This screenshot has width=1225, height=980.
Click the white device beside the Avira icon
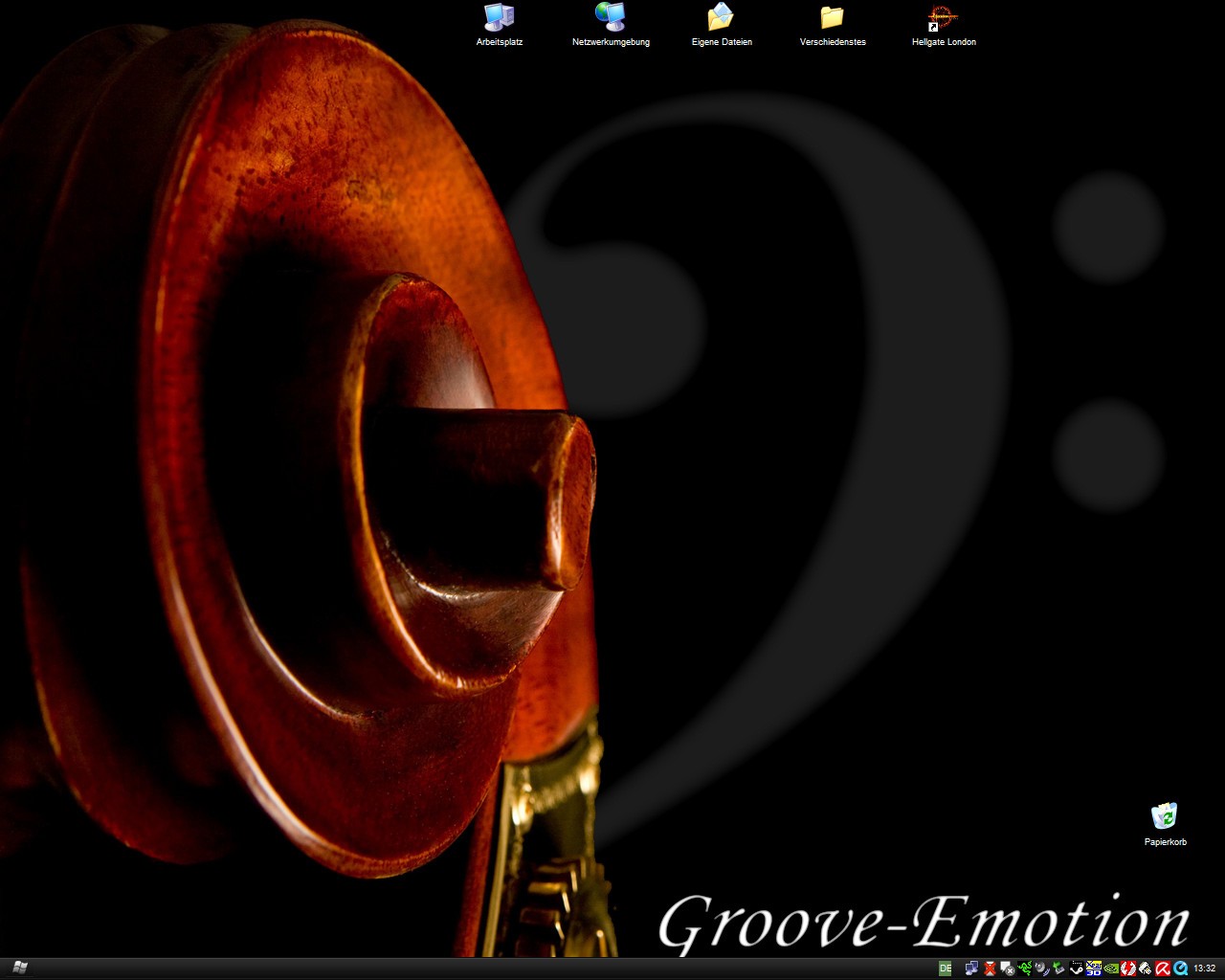coord(1146,969)
